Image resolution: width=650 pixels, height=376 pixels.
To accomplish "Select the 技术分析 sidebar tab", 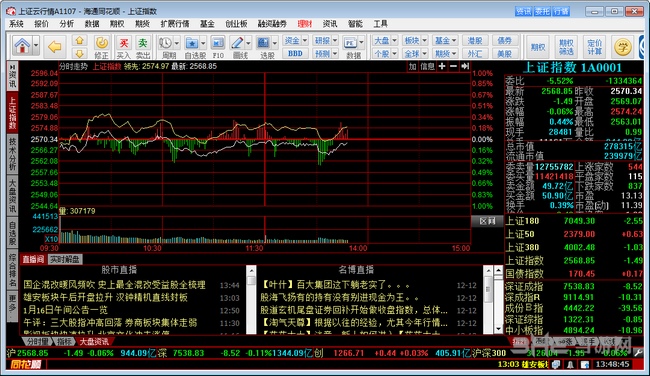I will tap(12, 154).
